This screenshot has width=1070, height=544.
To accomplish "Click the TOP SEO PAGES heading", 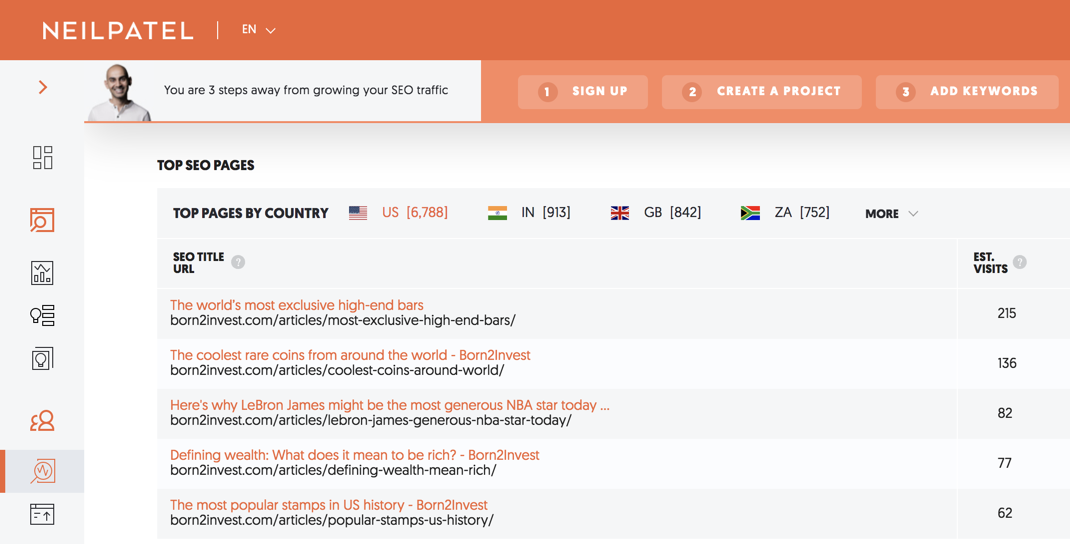I will tap(205, 165).
